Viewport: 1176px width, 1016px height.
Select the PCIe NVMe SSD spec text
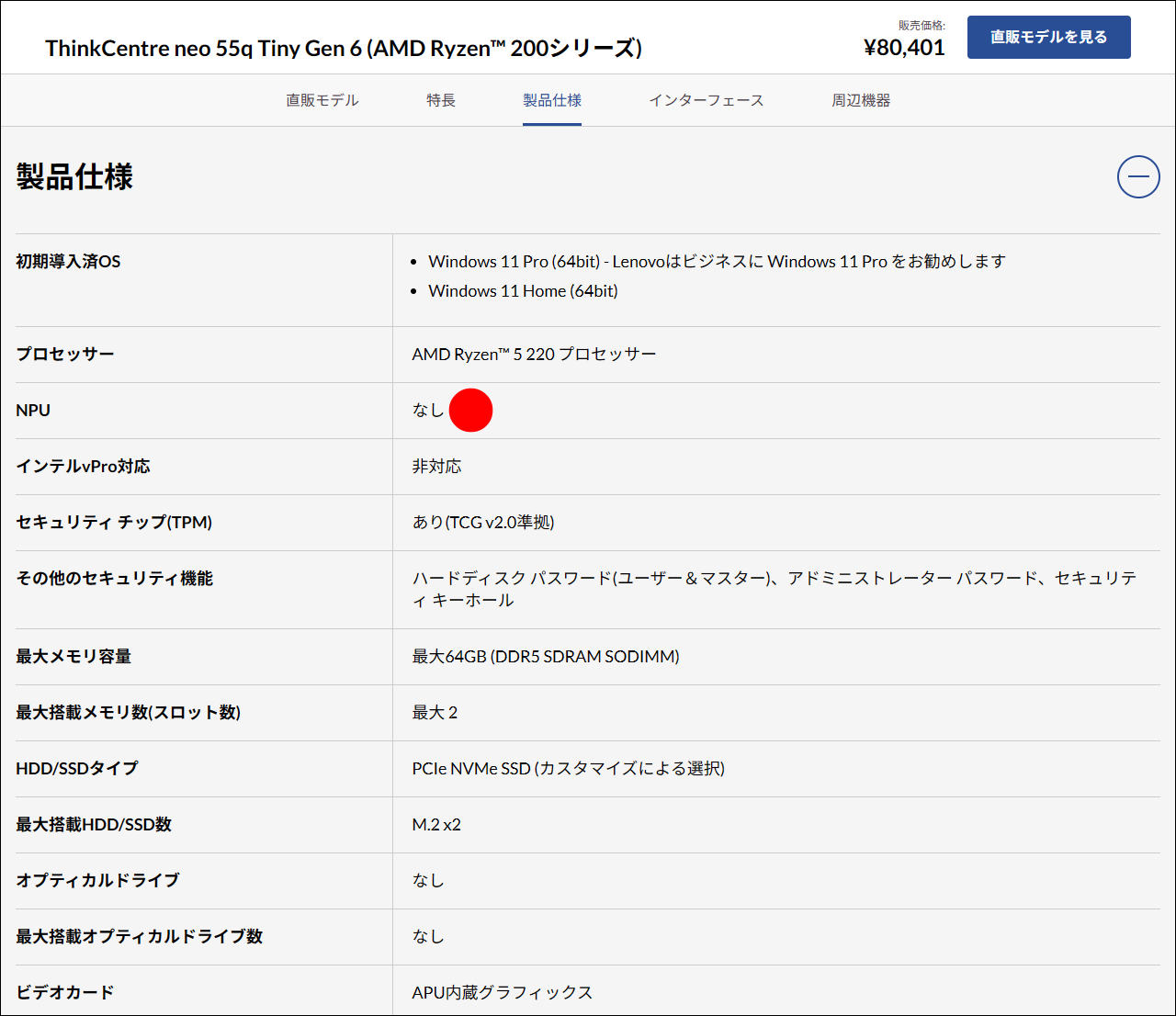pyautogui.click(x=568, y=768)
